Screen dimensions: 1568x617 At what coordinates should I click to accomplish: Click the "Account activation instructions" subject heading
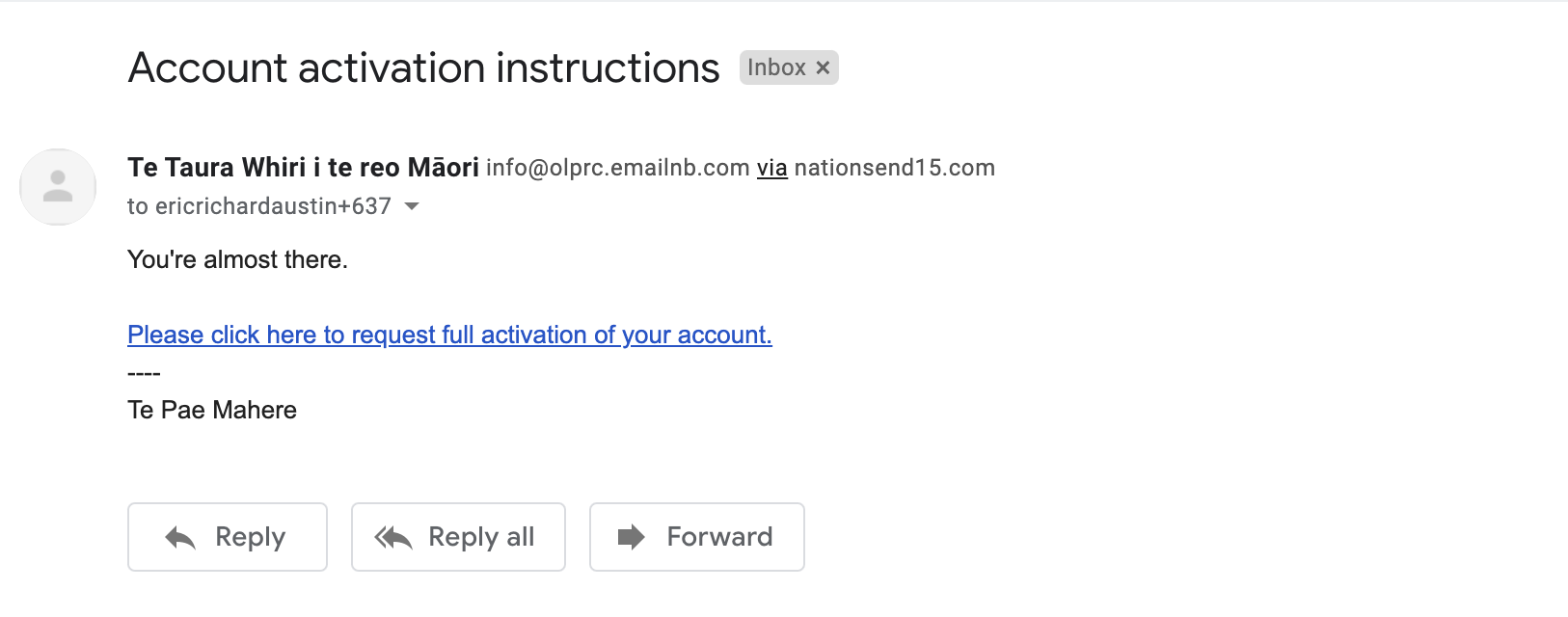[423, 68]
